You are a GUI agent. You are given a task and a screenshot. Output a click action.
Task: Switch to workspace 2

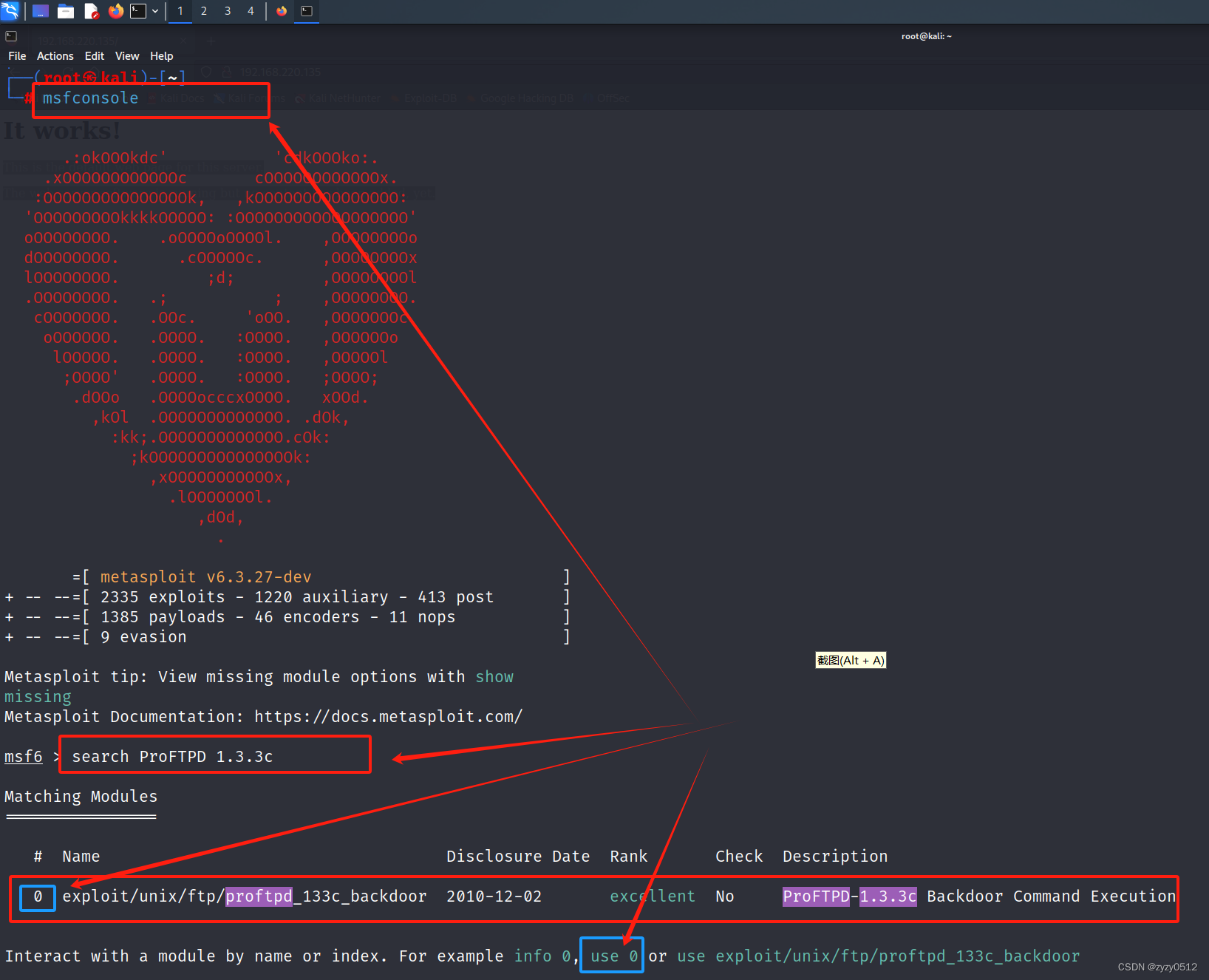click(x=204, y=11)
